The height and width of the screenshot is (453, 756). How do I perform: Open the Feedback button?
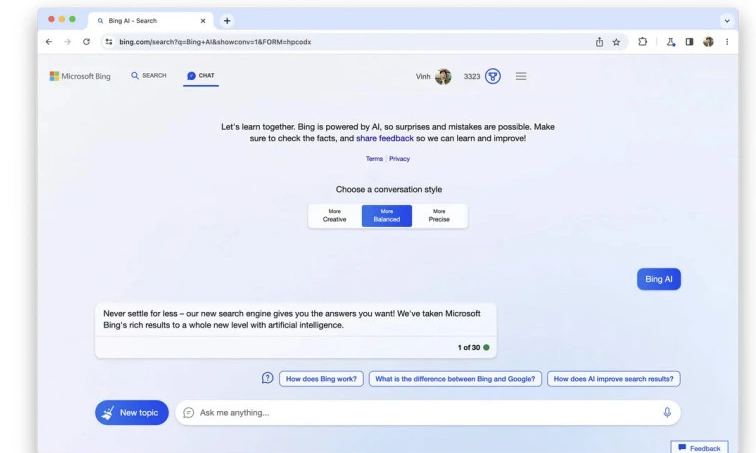coord(699,448)
